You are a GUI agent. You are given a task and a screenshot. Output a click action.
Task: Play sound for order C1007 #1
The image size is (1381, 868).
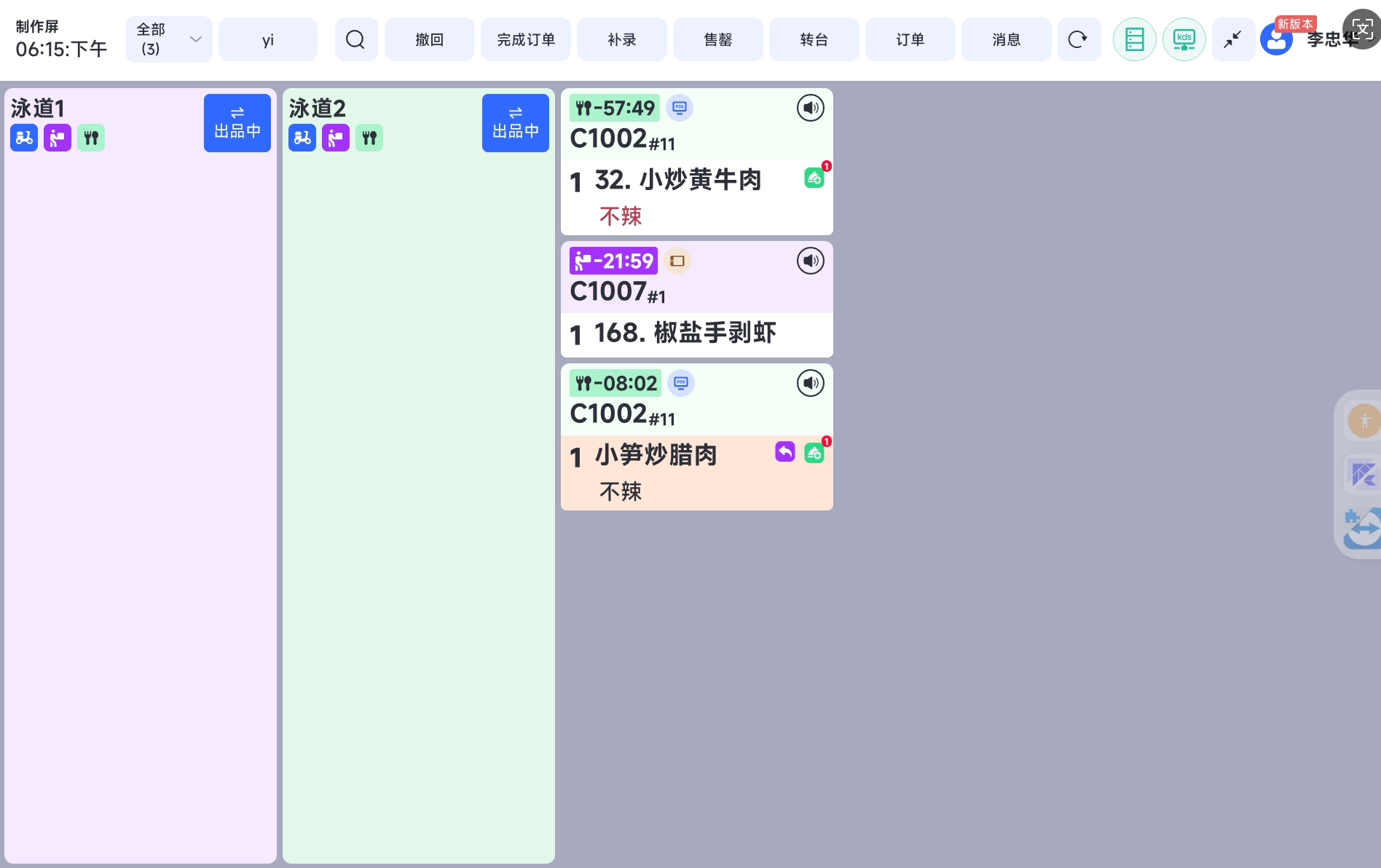(810, 261)
